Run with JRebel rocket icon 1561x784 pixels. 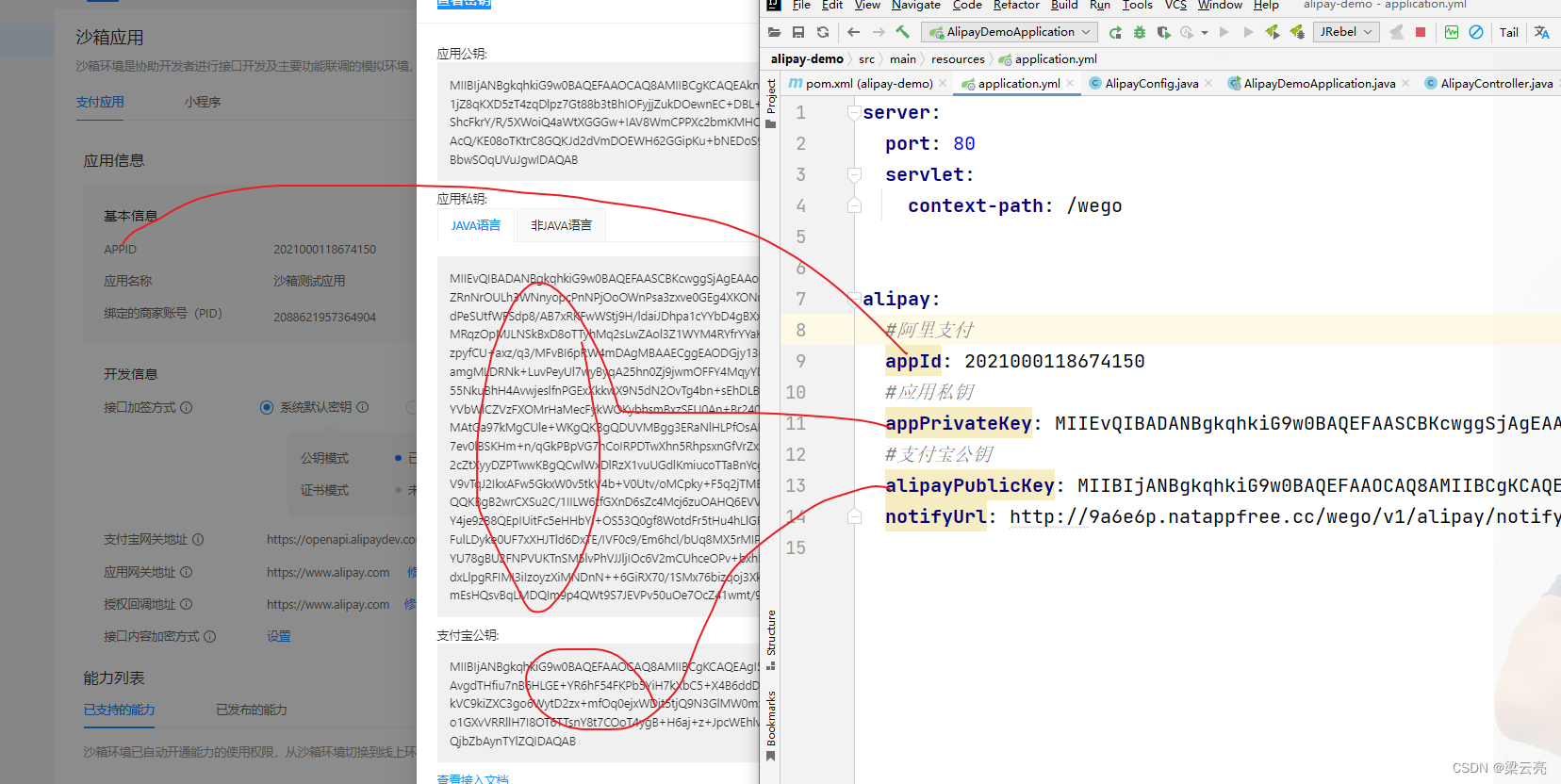[1273, 32]
